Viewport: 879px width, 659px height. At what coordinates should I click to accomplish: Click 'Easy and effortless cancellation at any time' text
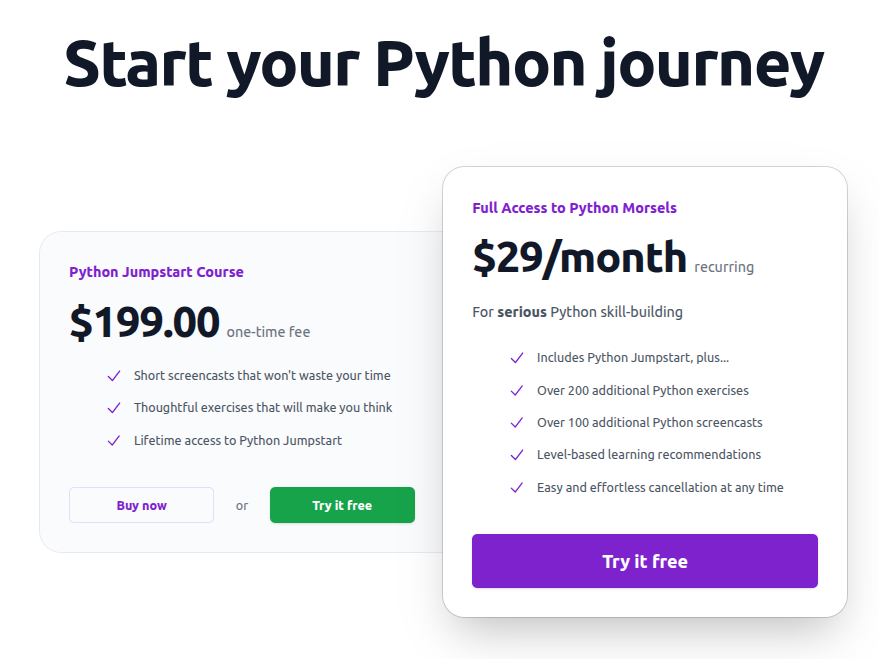pyautogui.click(x=660, y=488)
